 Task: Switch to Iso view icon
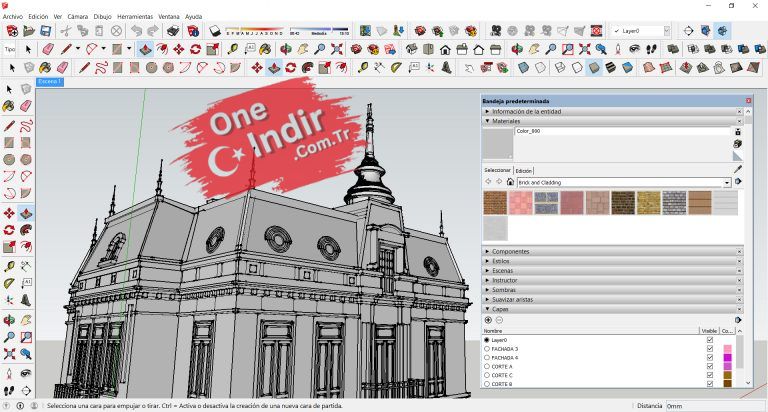click(x=411, y=49)
